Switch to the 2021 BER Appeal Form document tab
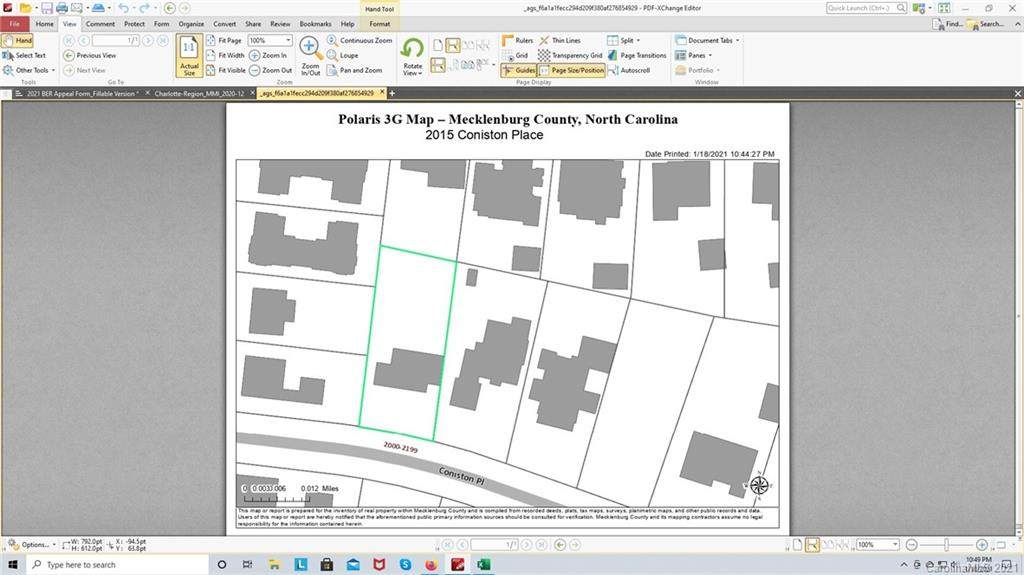Image resolution: width=1024 pixels, height=575 pixels. (81, 93)
